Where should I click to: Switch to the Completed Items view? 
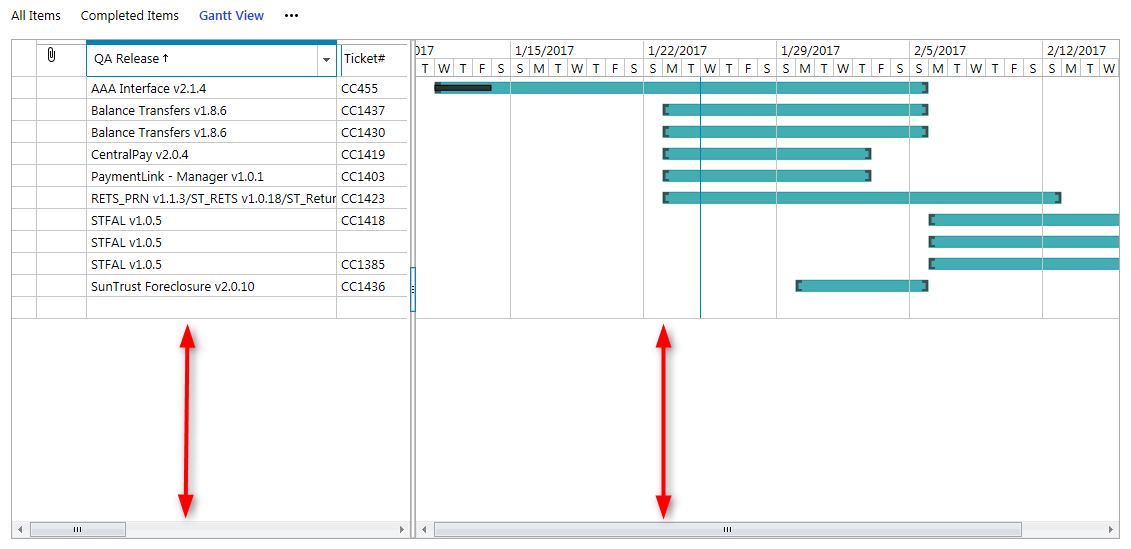(x=130, y=16)
